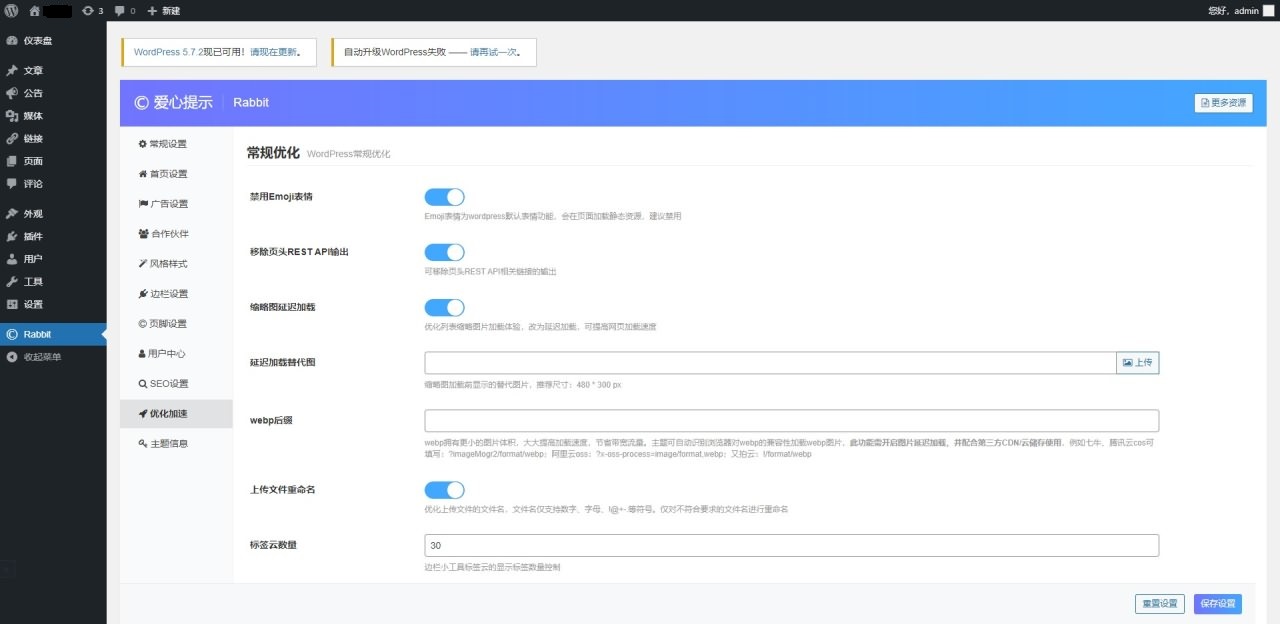Viewport: 1280px width, 624px height.
Task: Open 用户 users menu
Action: pyautogui.click(x=53, y=259)
